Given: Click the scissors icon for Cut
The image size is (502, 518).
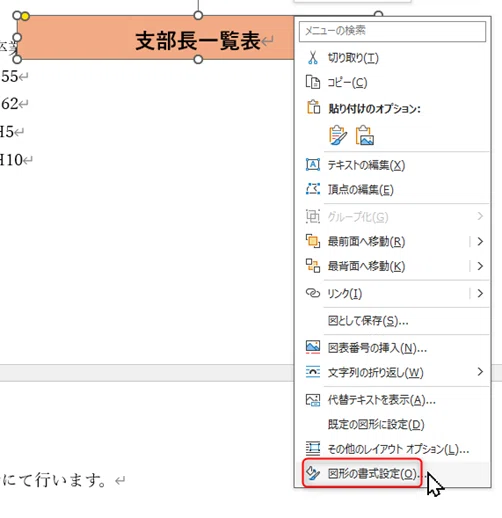Looking at the screenshot, I should [313, 58].
